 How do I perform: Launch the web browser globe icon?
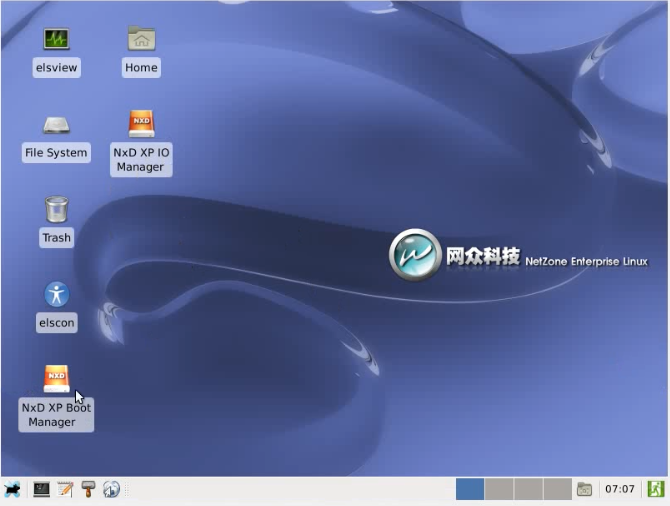point(112,489)
